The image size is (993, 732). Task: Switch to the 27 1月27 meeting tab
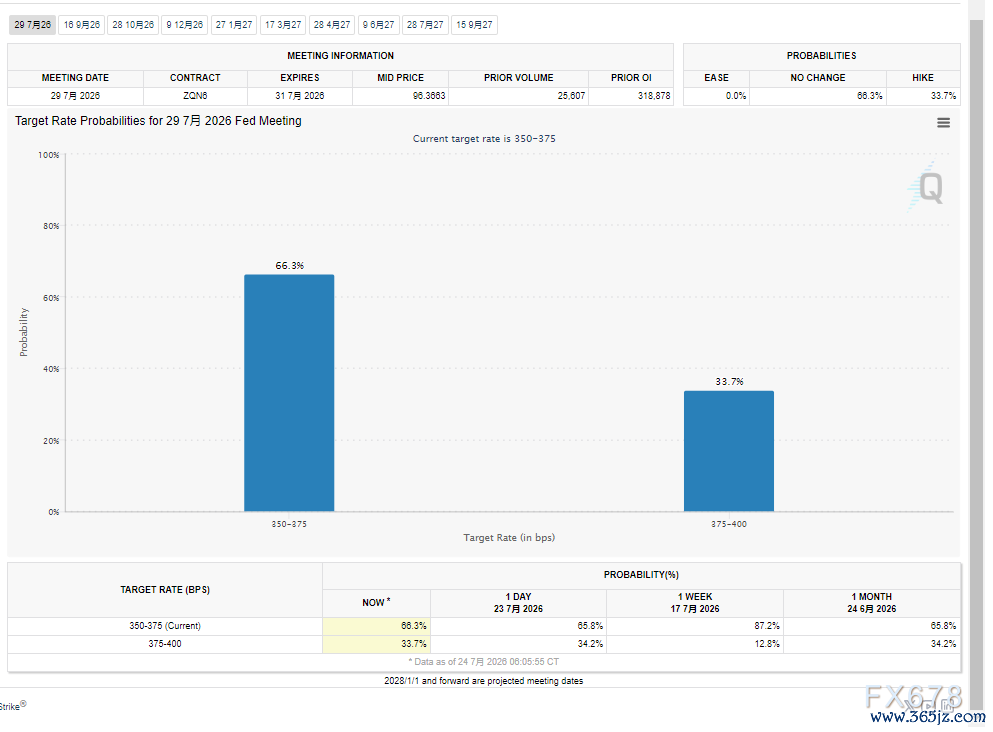(x=234, y=25)
